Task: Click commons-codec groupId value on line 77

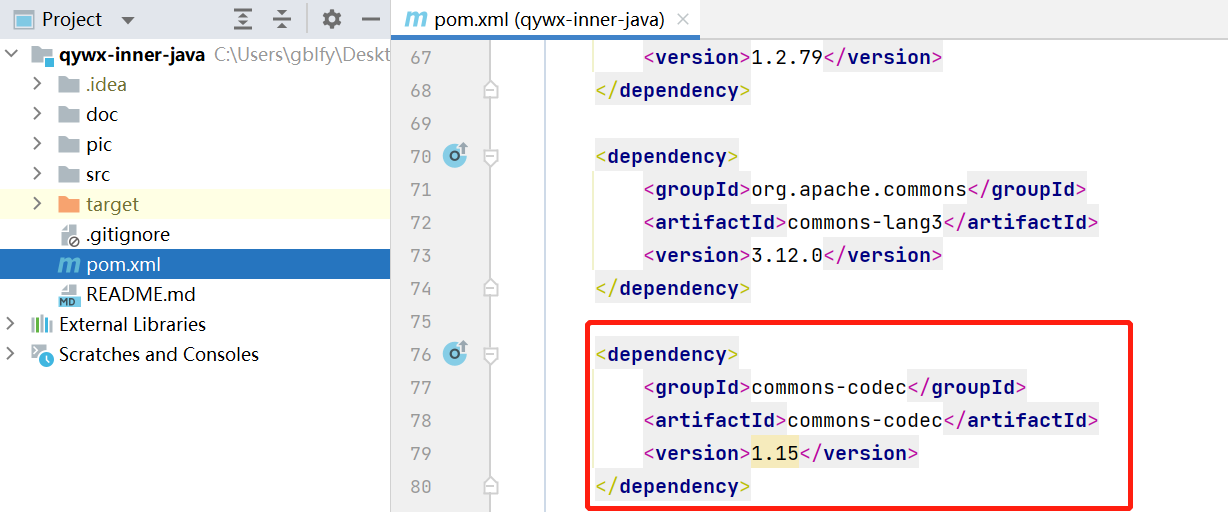Action: (829, 387)
